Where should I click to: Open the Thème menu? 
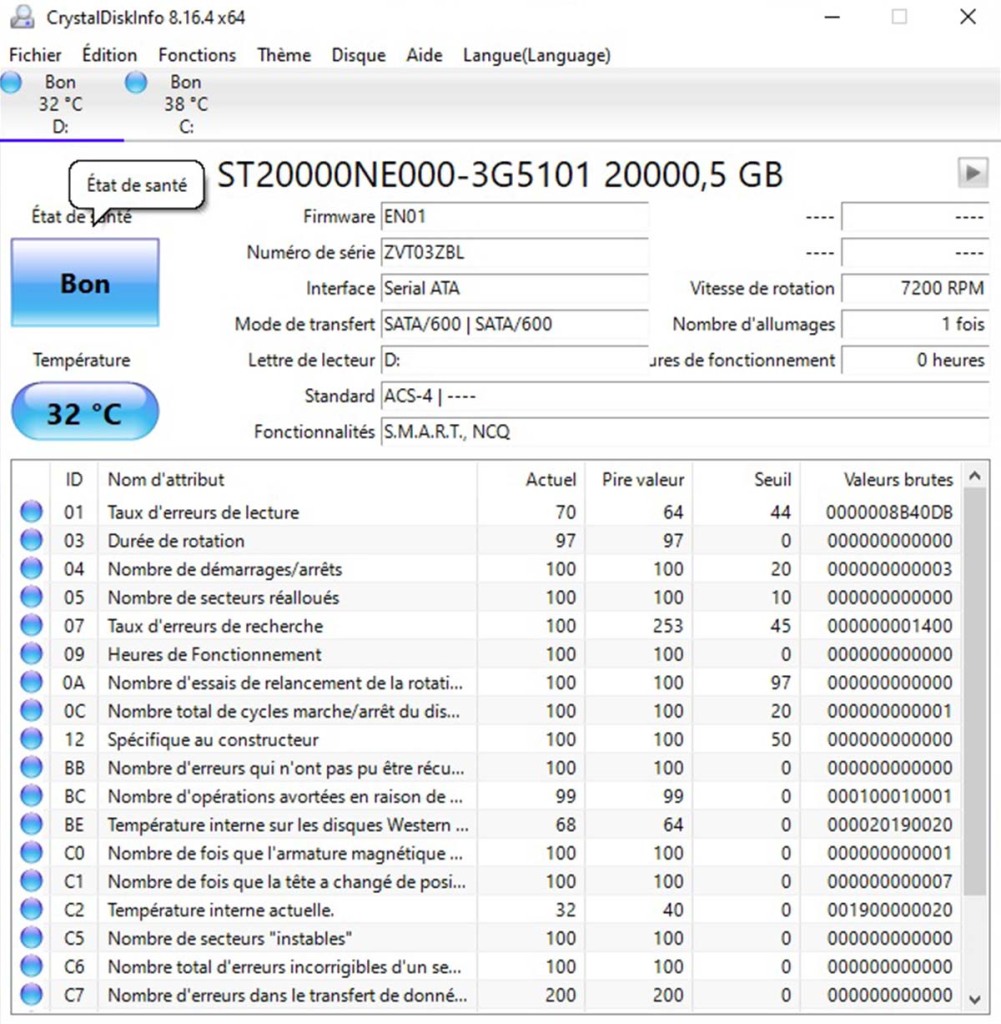[284, 55]
